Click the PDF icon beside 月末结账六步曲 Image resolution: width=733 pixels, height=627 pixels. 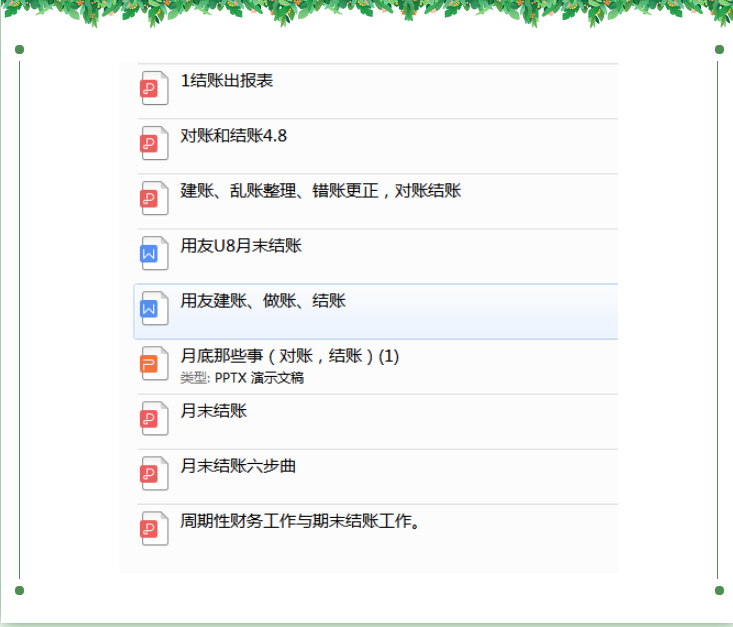154,473
